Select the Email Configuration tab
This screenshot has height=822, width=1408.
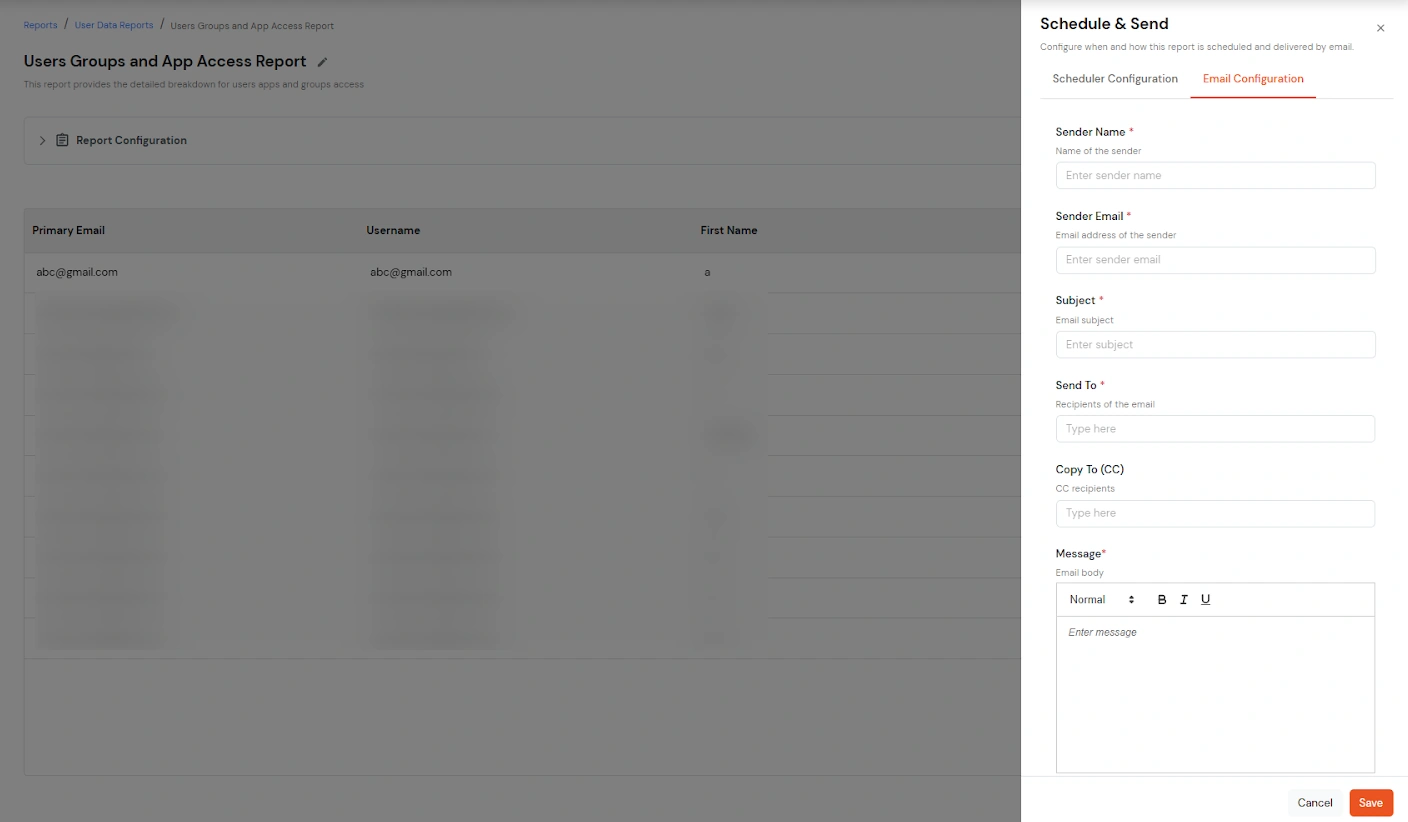(x=1252, y=78)
